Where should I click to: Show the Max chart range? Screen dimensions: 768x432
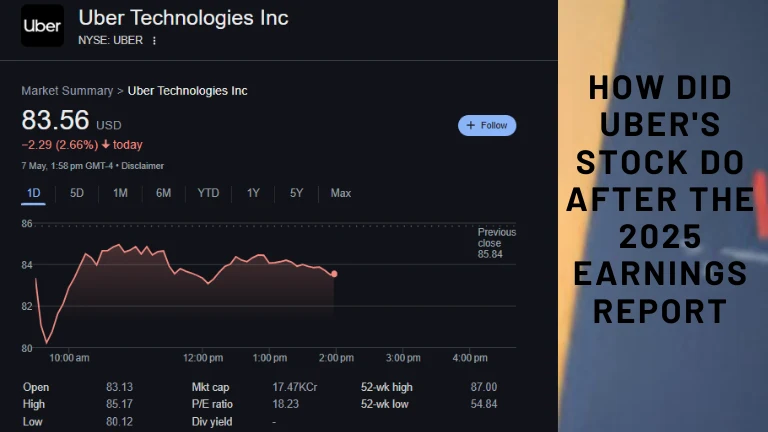(341, 193)
